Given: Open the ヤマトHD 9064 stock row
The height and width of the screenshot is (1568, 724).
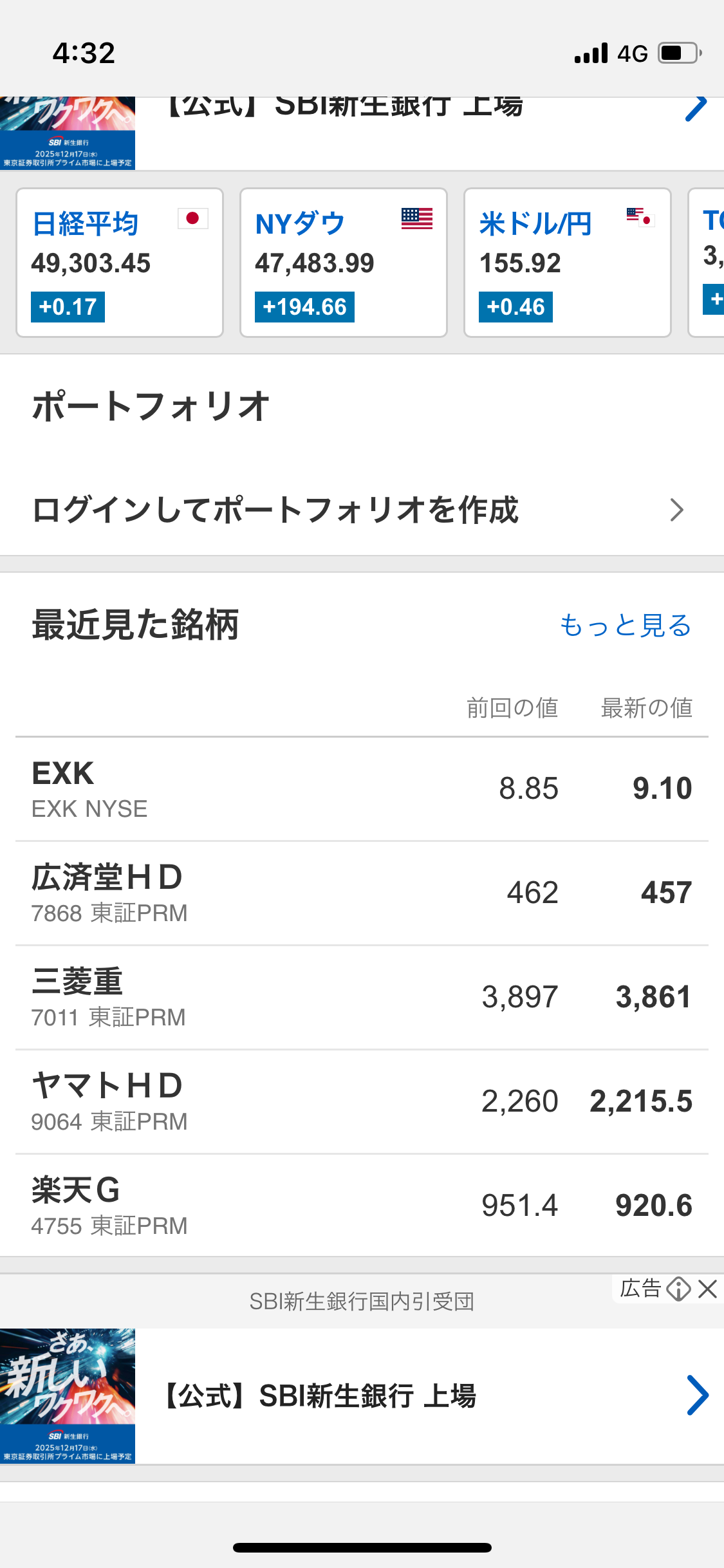Looking at the screenshot, I should pos(362,1102).
